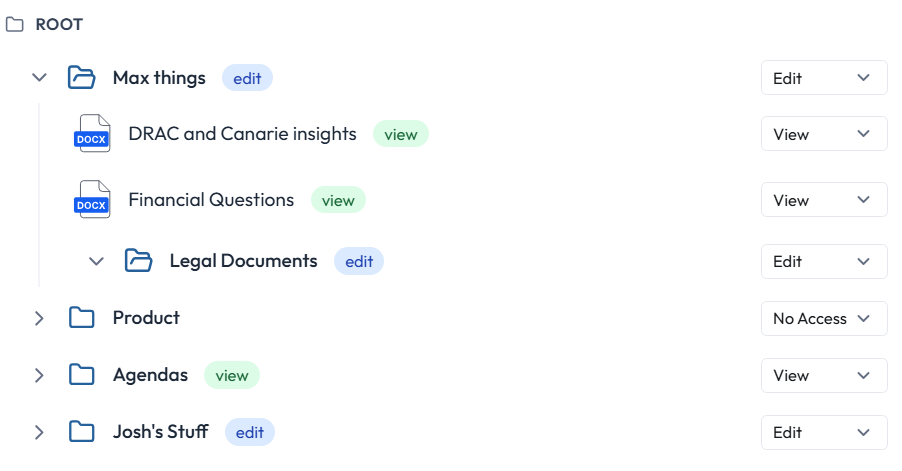
Task: Click the Legal Documents open folder icon
Action: tap(138, 261)
